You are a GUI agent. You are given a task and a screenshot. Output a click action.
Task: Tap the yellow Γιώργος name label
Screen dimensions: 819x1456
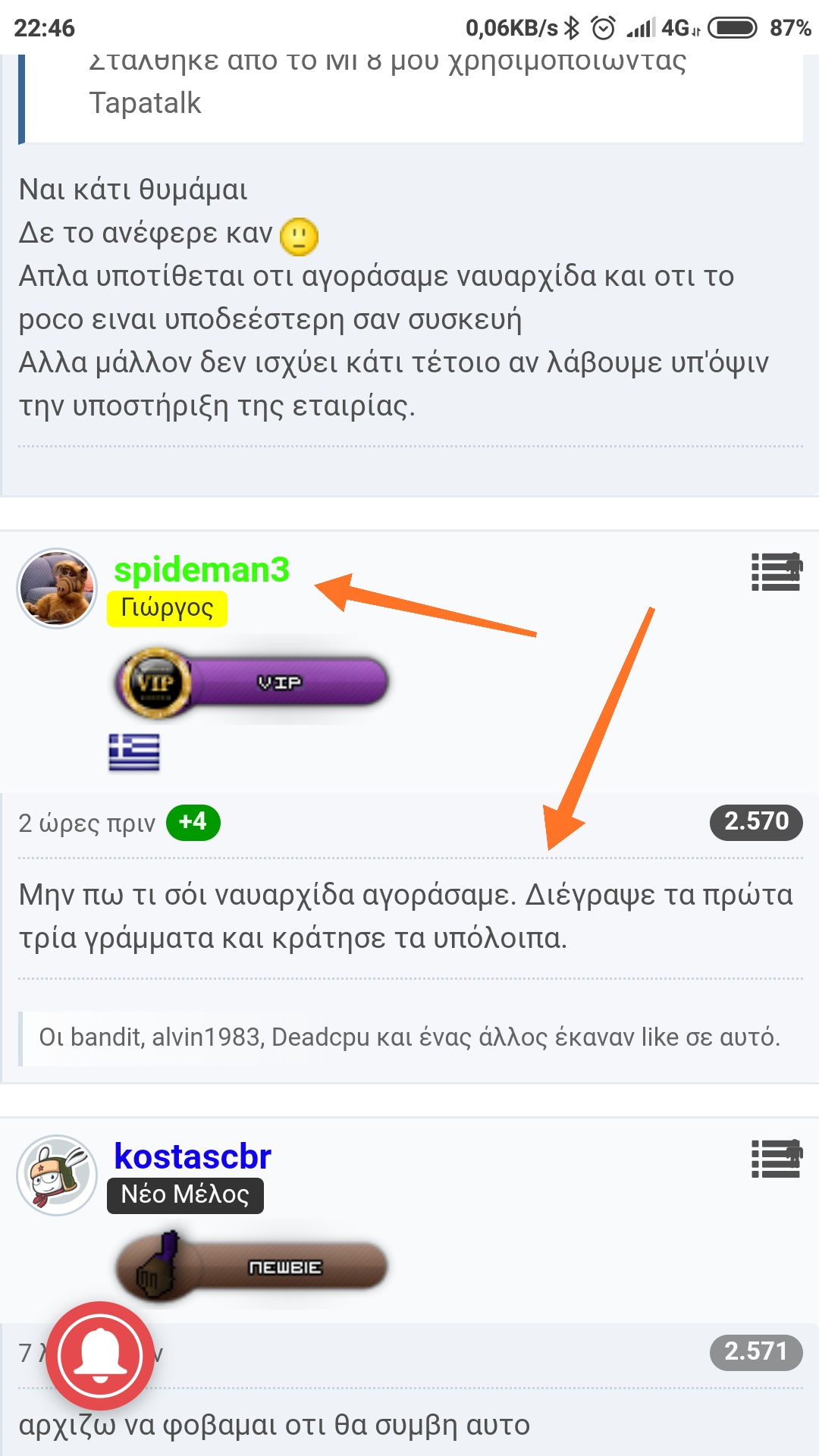(167, 608)
